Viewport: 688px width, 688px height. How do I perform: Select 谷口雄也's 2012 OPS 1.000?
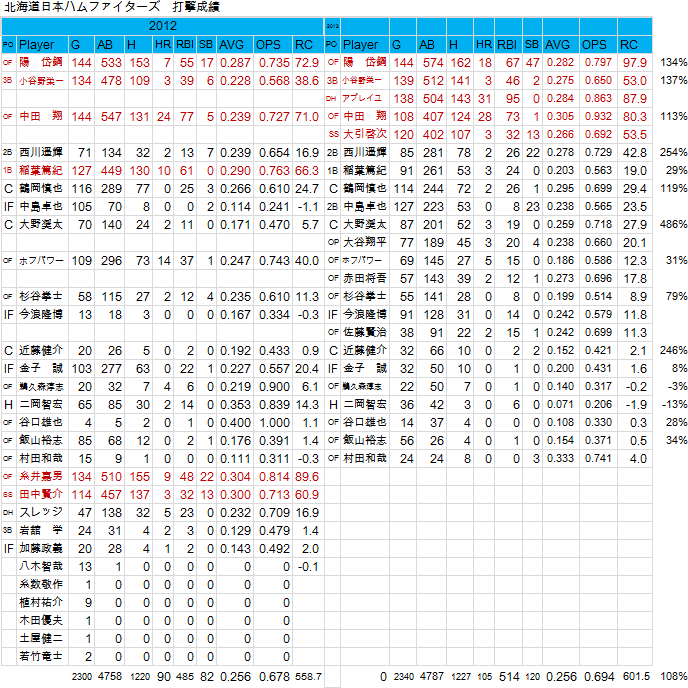274,423
